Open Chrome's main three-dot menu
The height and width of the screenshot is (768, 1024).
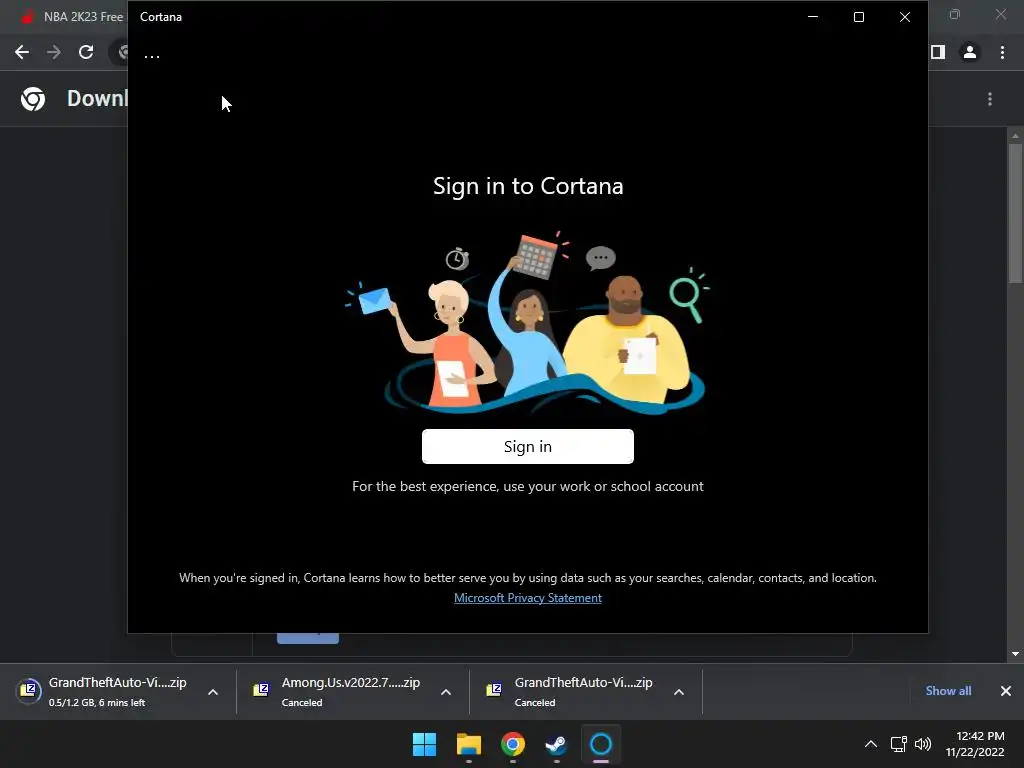point(1002,52)
